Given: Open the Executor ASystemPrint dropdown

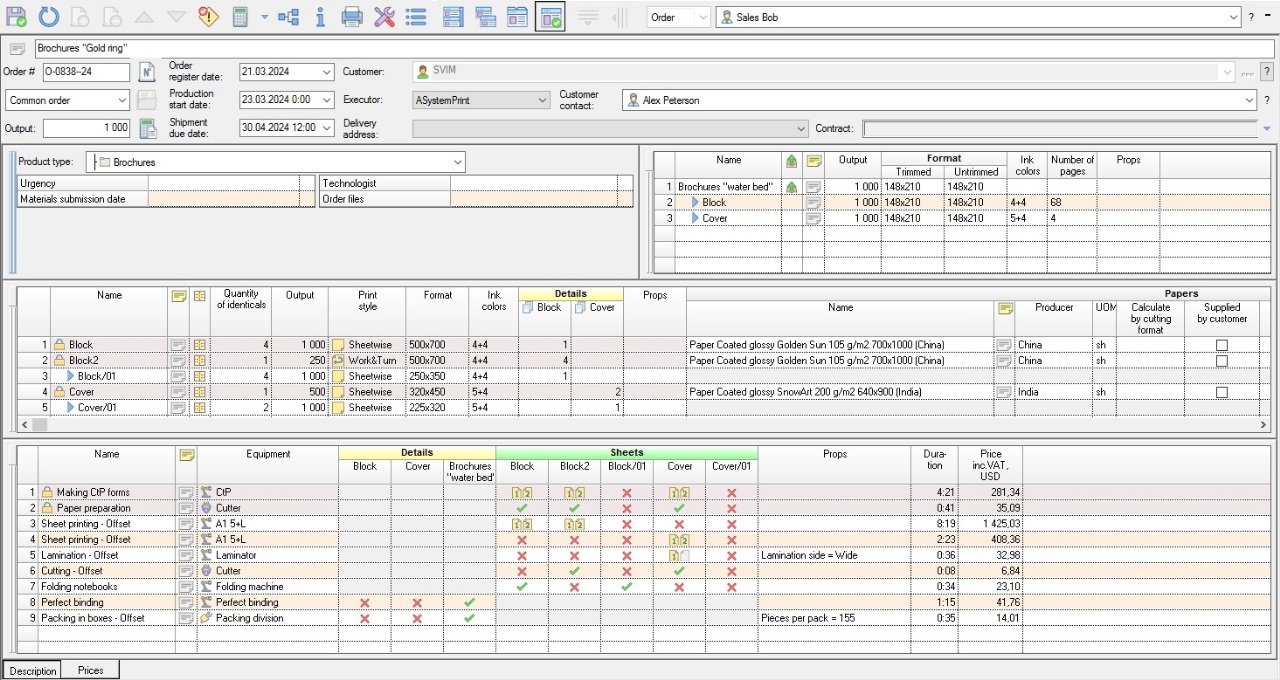Looking at the screenshot, I should pos(542,100).
